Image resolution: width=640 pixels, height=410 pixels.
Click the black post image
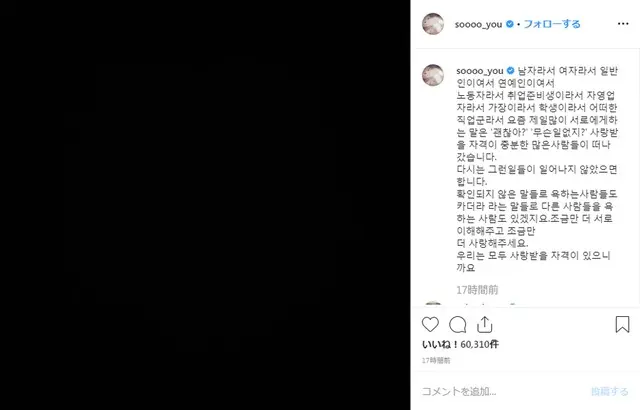205,205
